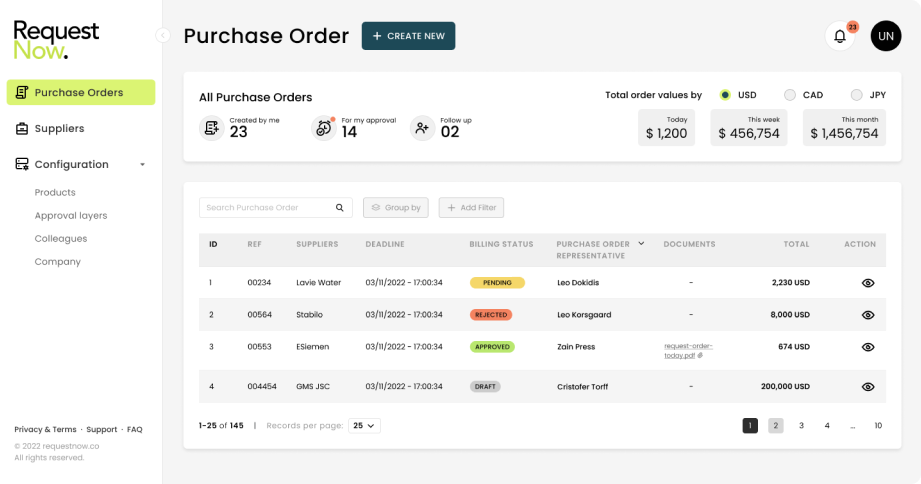Click the Lavie Water supplier cell

(318, 283)
